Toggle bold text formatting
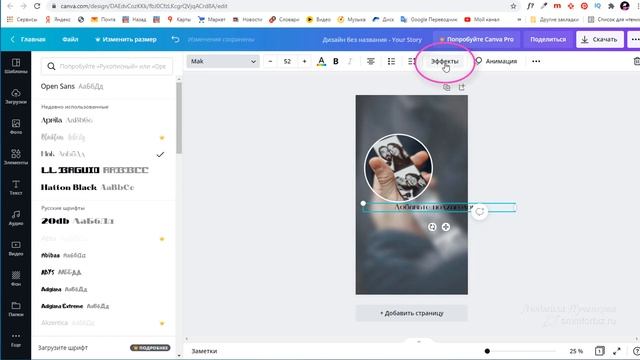Screen dimensions: 640x360 tap(336, 61)
